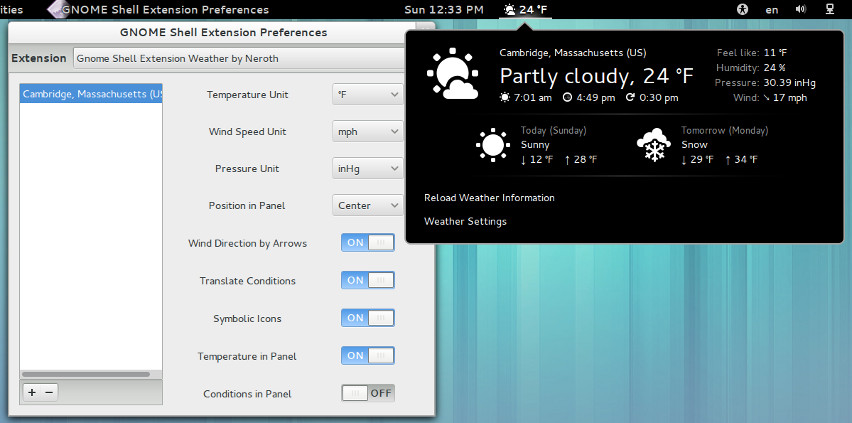Click the sunrise icon beside 7:01 am

(505, 98)
